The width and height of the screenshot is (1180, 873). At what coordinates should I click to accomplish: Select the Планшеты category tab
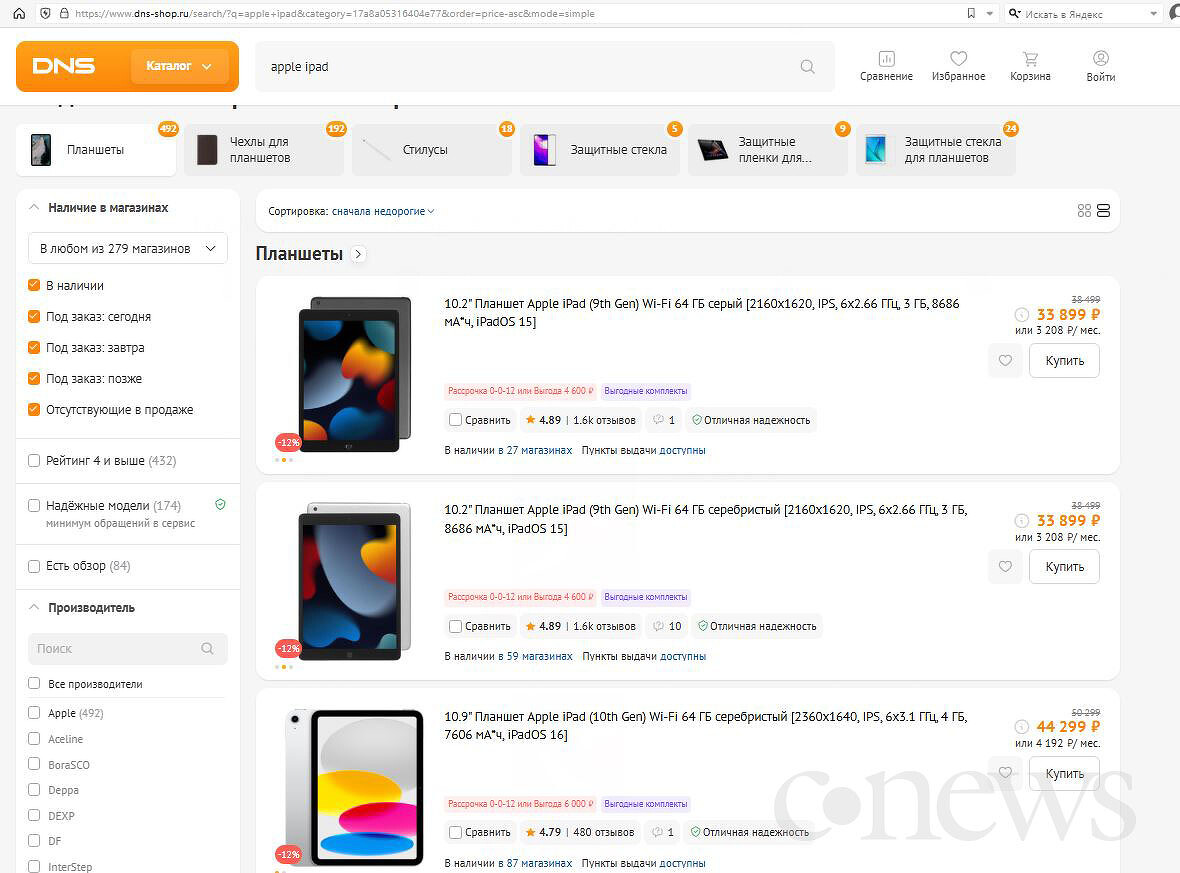[96, 150]
